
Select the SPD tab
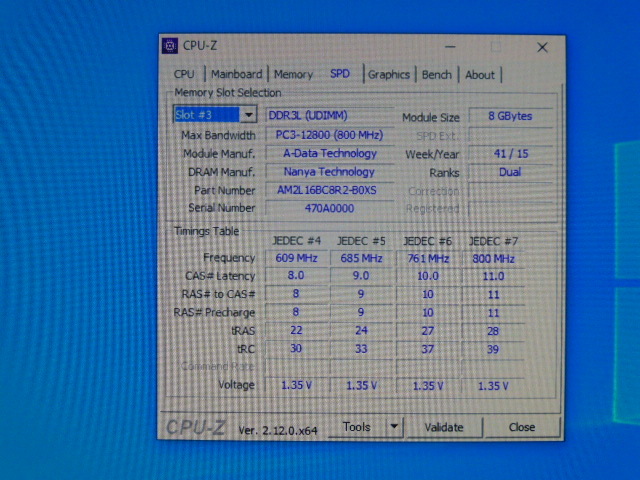pyautogui.click(x=340, y=74)
